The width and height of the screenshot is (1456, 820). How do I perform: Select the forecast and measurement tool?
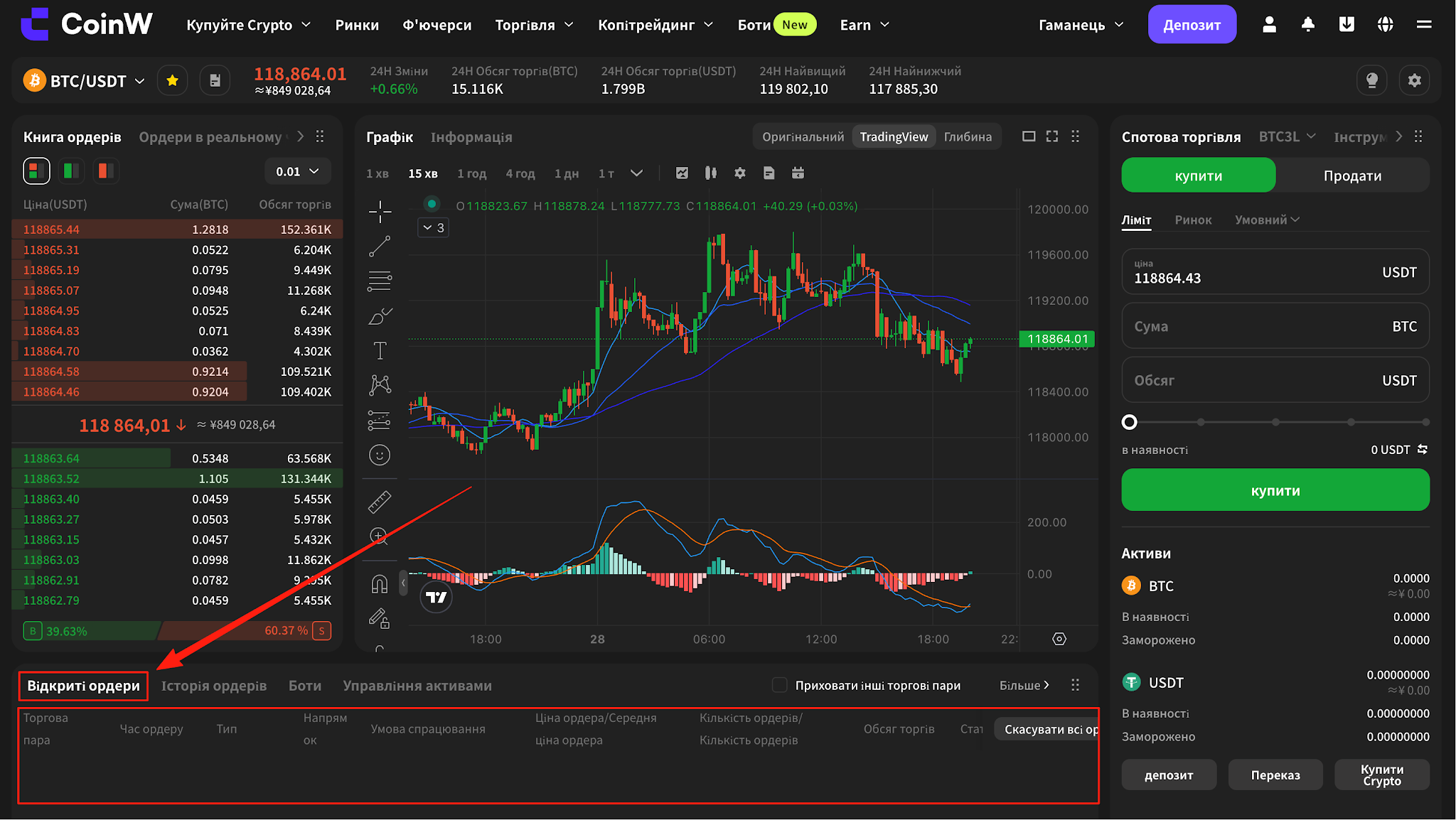point(380,420)
